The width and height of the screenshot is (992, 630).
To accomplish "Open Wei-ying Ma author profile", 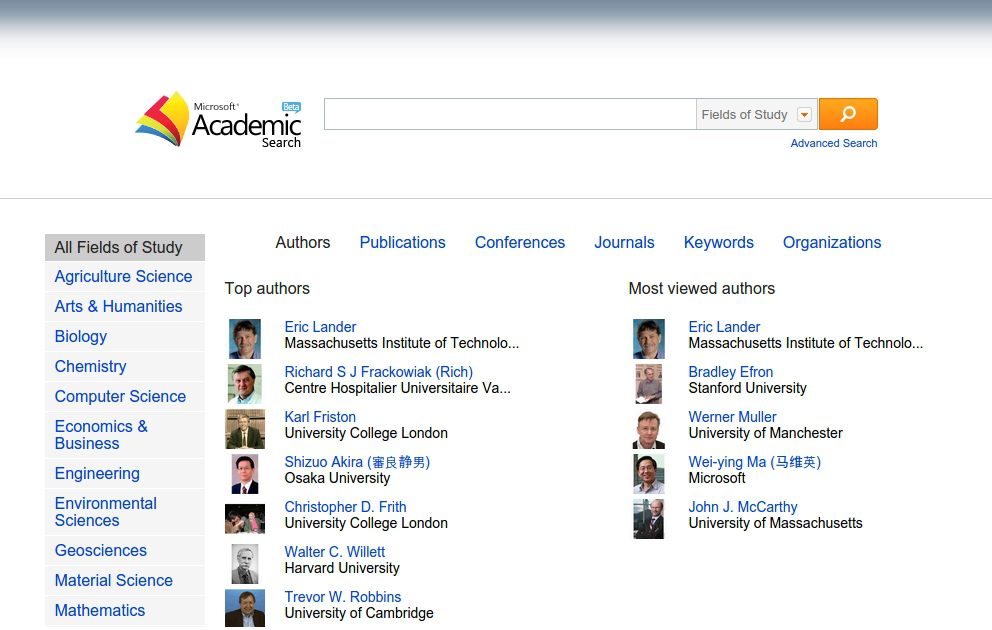I will click(755, 462).
